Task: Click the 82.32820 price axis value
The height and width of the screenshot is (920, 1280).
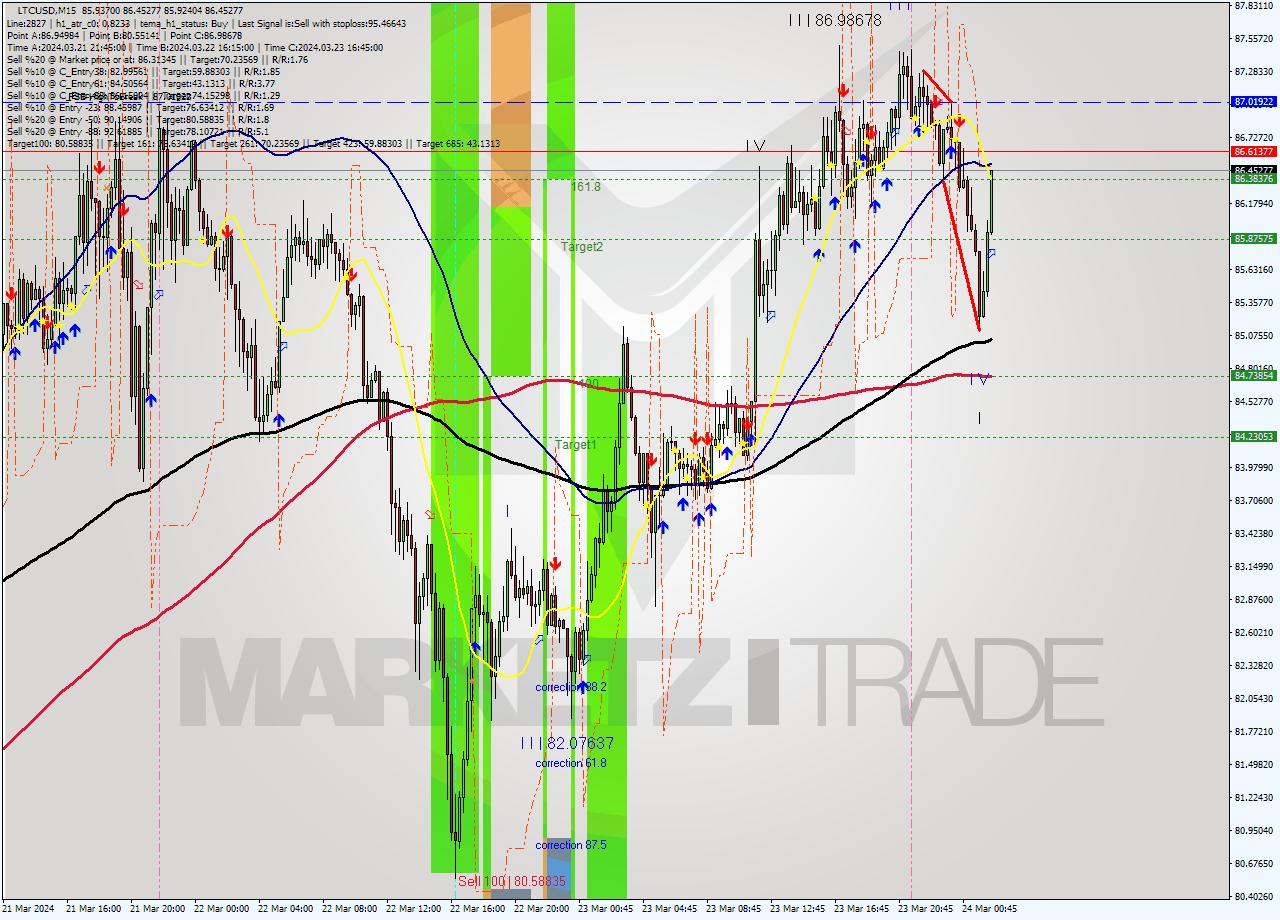Action: (1254, 666)
